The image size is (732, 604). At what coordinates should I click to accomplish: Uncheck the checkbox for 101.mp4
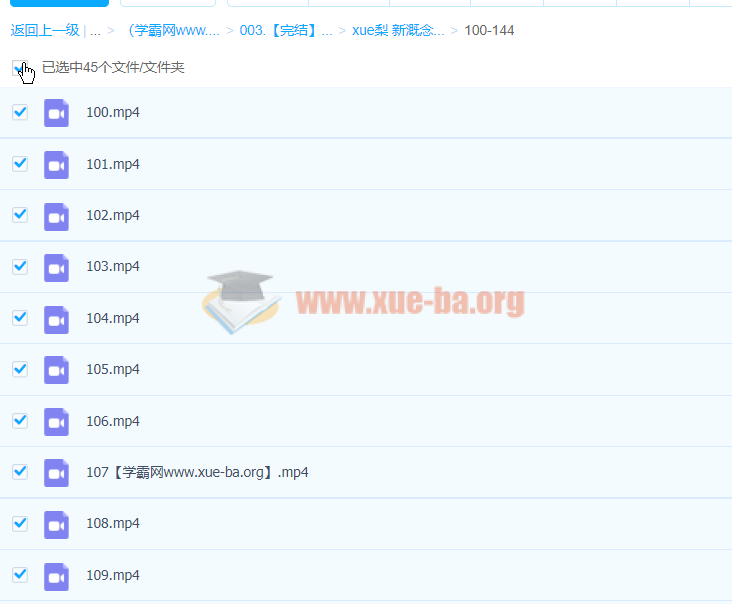pyautogui.click(x=20, y=163)
